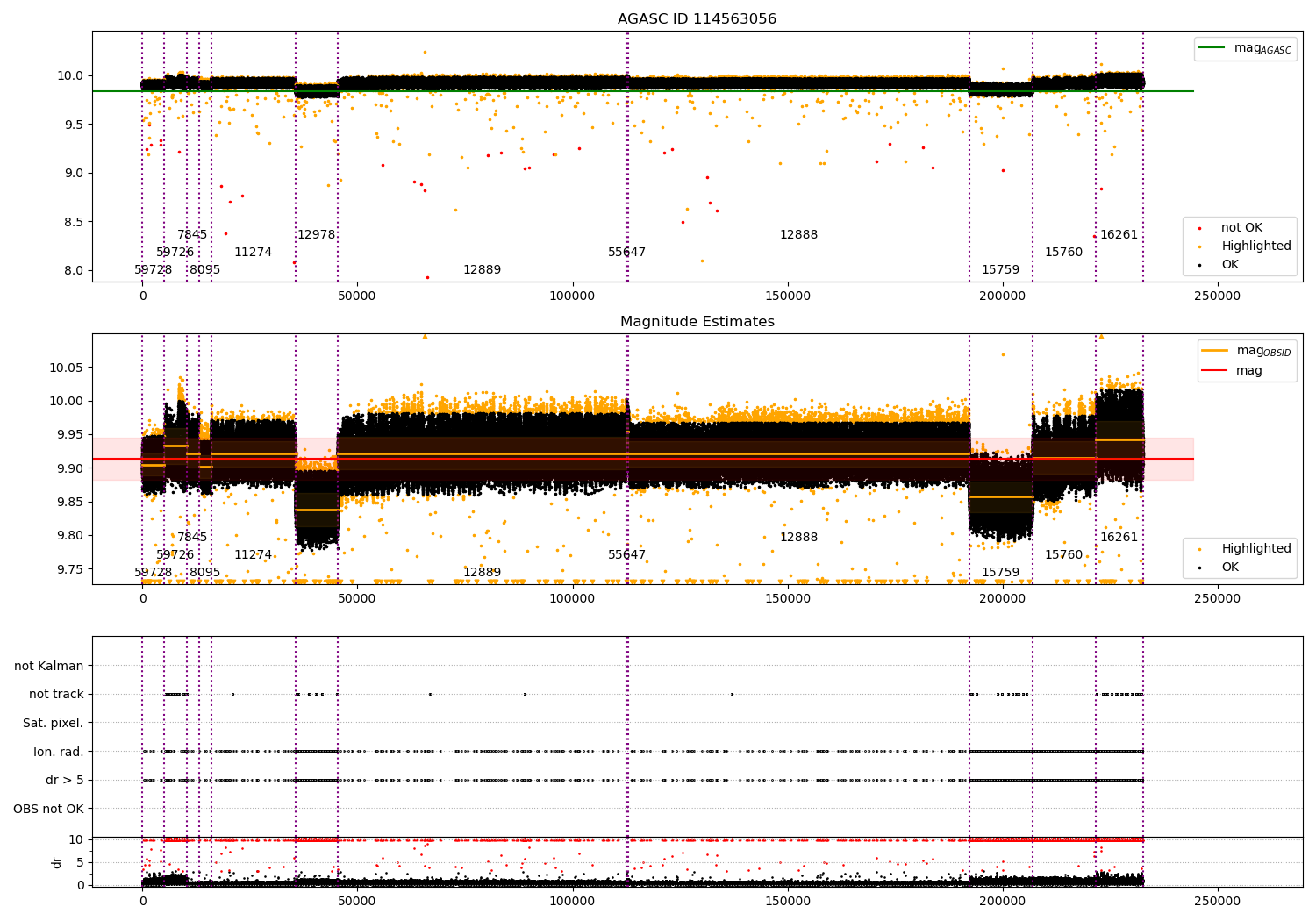
Task: Select the mag AGASC legend entry
Action: pyautogui.click(x=1246, y=48)
